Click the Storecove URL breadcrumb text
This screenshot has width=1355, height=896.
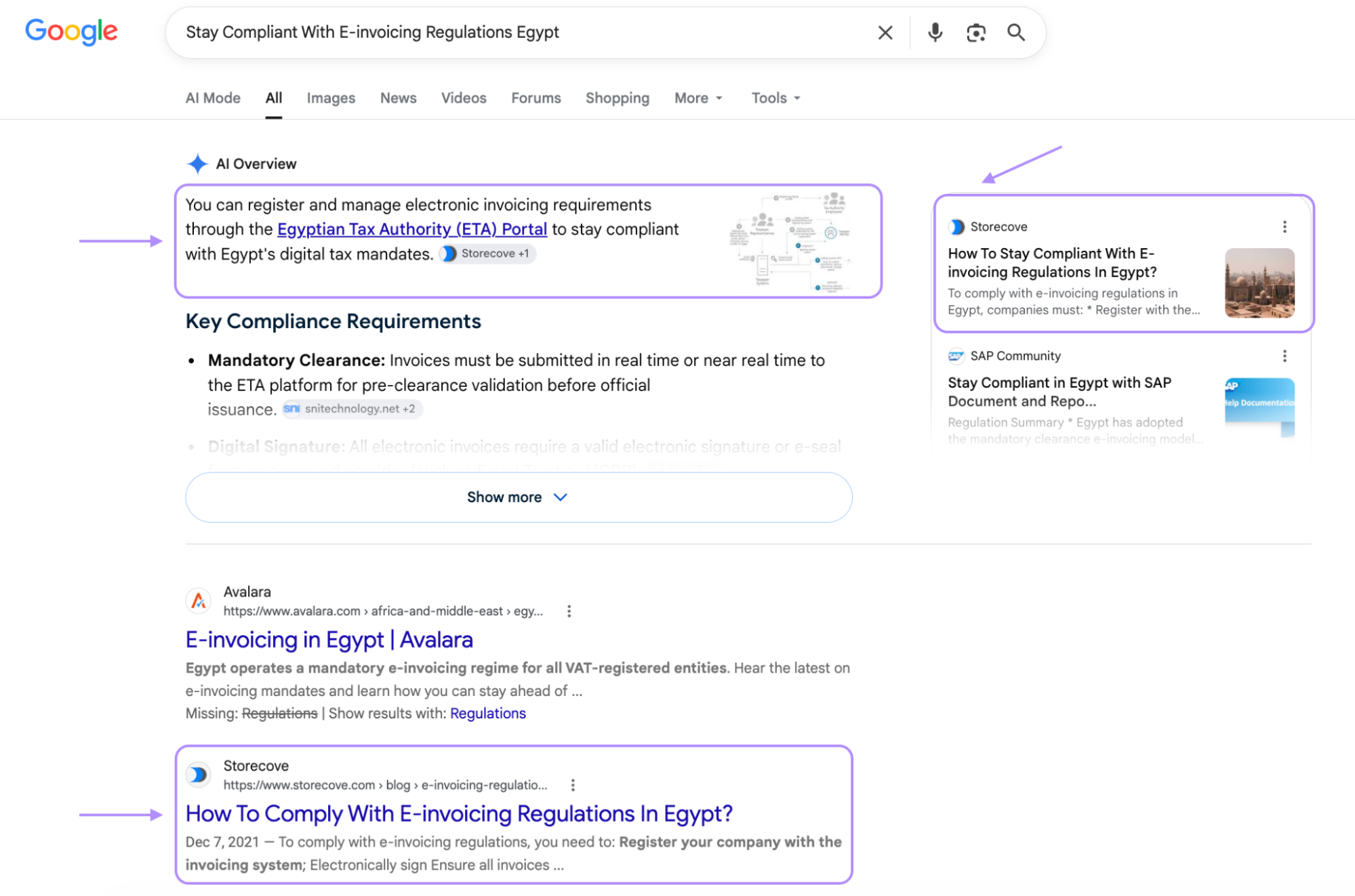click(385, 785)
